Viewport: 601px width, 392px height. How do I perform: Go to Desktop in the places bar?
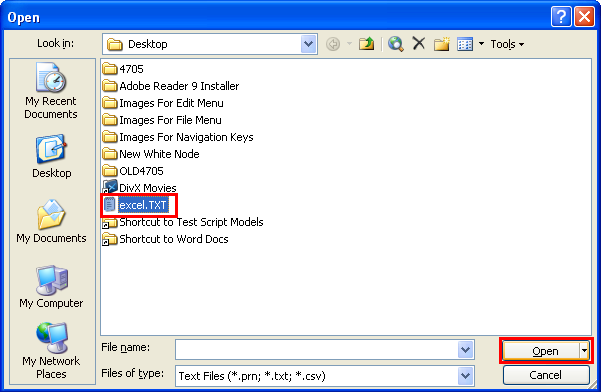pos(51,156)
